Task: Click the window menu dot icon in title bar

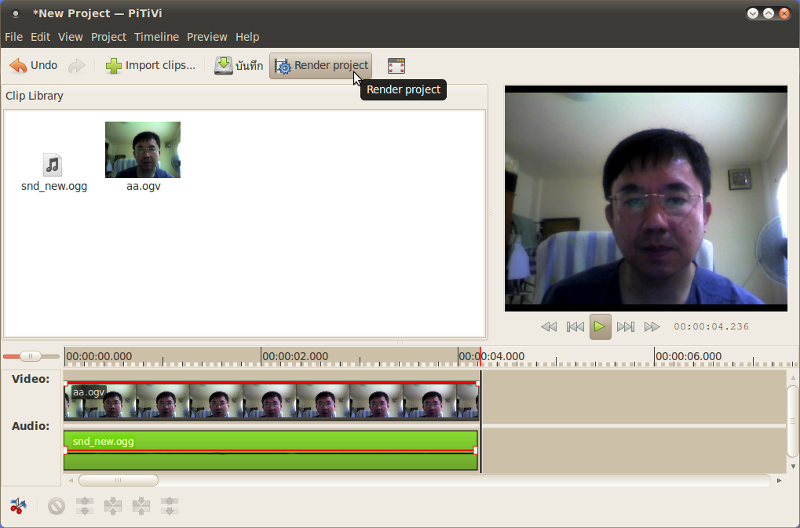Action: click(x=15, y=14)
